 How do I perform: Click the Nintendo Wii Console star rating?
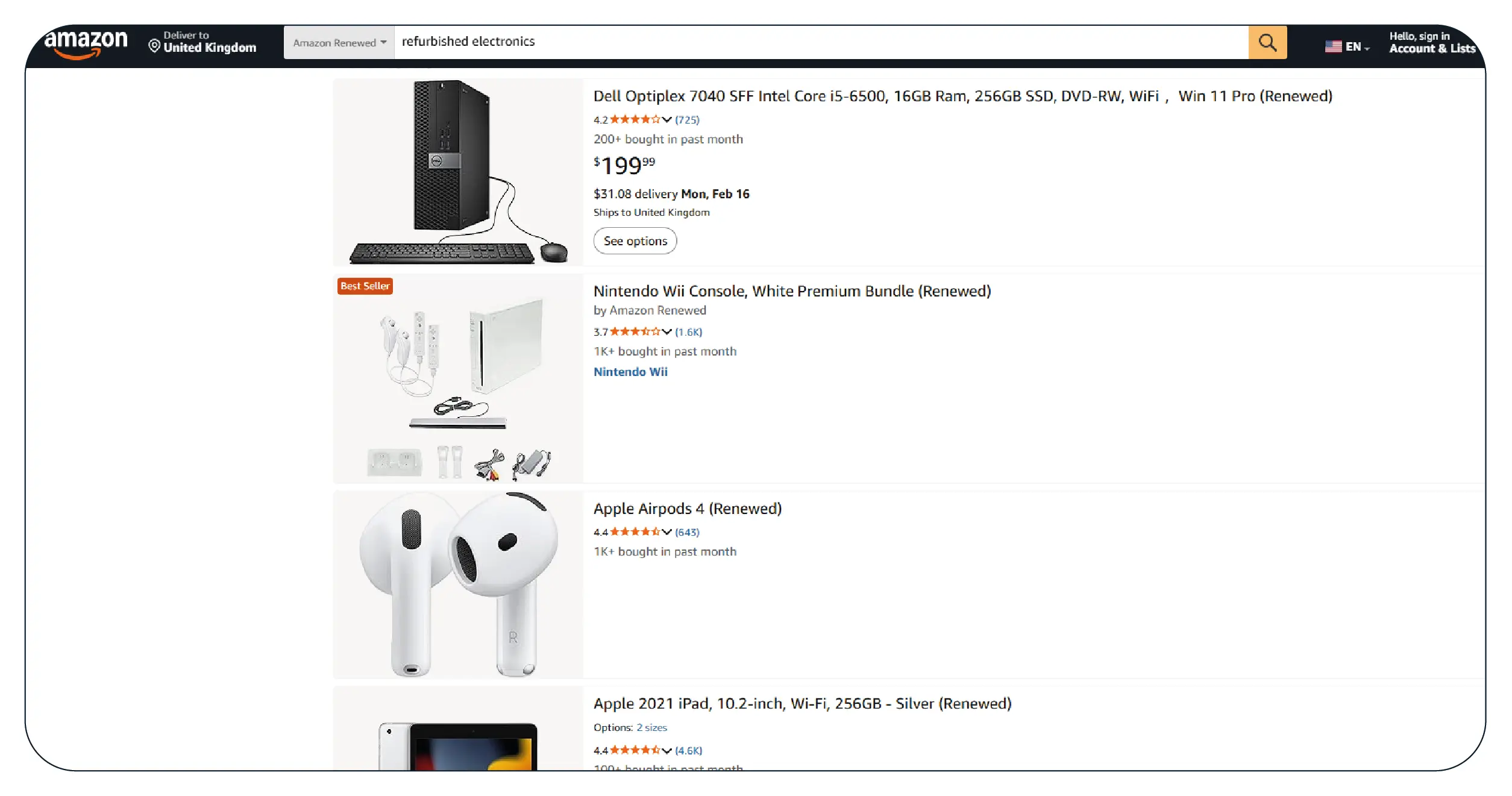(634, 332)
